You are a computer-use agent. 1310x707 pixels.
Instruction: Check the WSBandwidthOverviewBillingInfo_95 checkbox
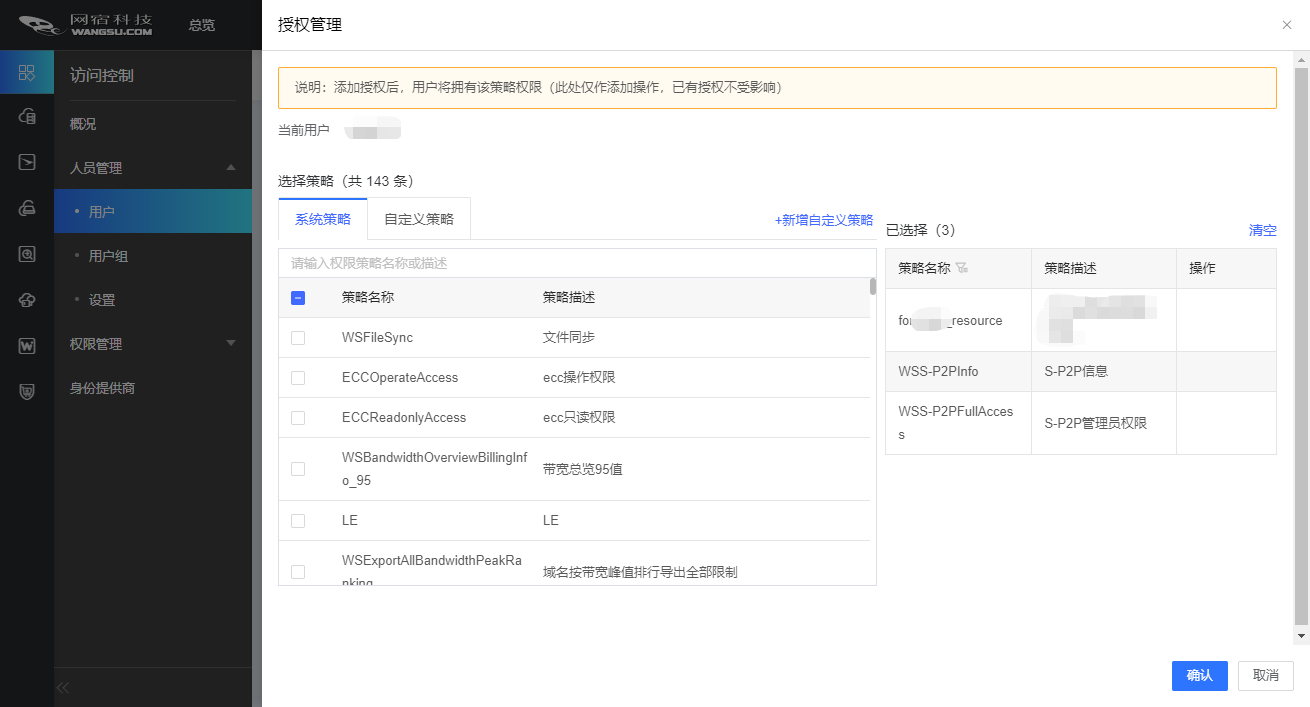(x=298, y=469)
